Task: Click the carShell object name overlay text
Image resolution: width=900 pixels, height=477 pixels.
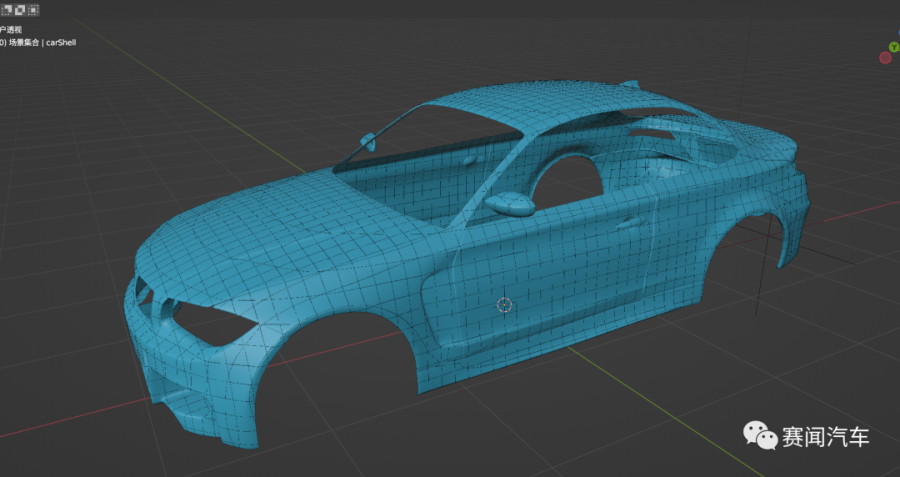Action: pyautogui.click(x=60, y=43)
